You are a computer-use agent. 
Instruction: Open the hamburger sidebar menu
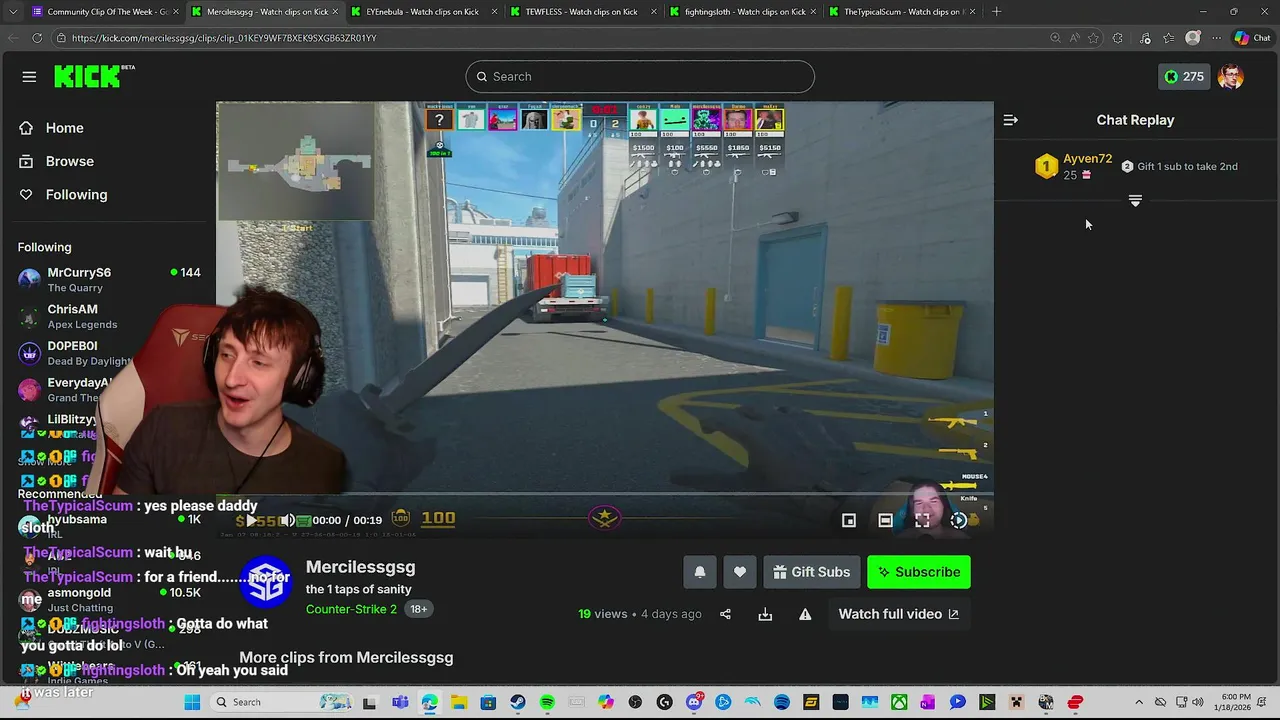pos(29,77)
